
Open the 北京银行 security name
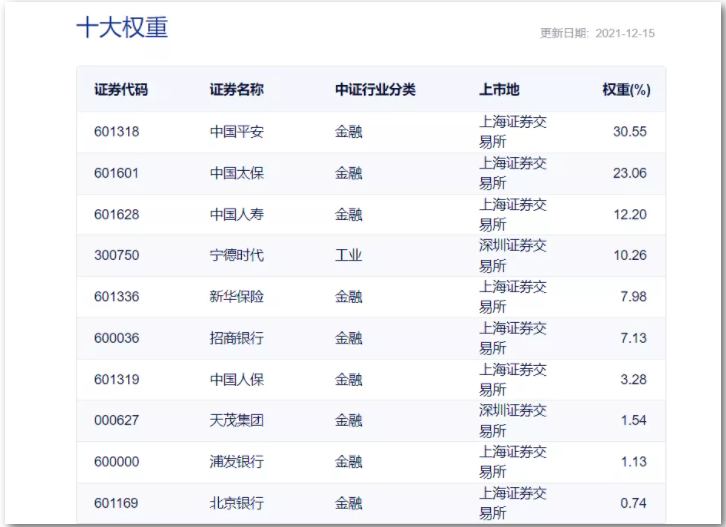[x=236, y=503]
